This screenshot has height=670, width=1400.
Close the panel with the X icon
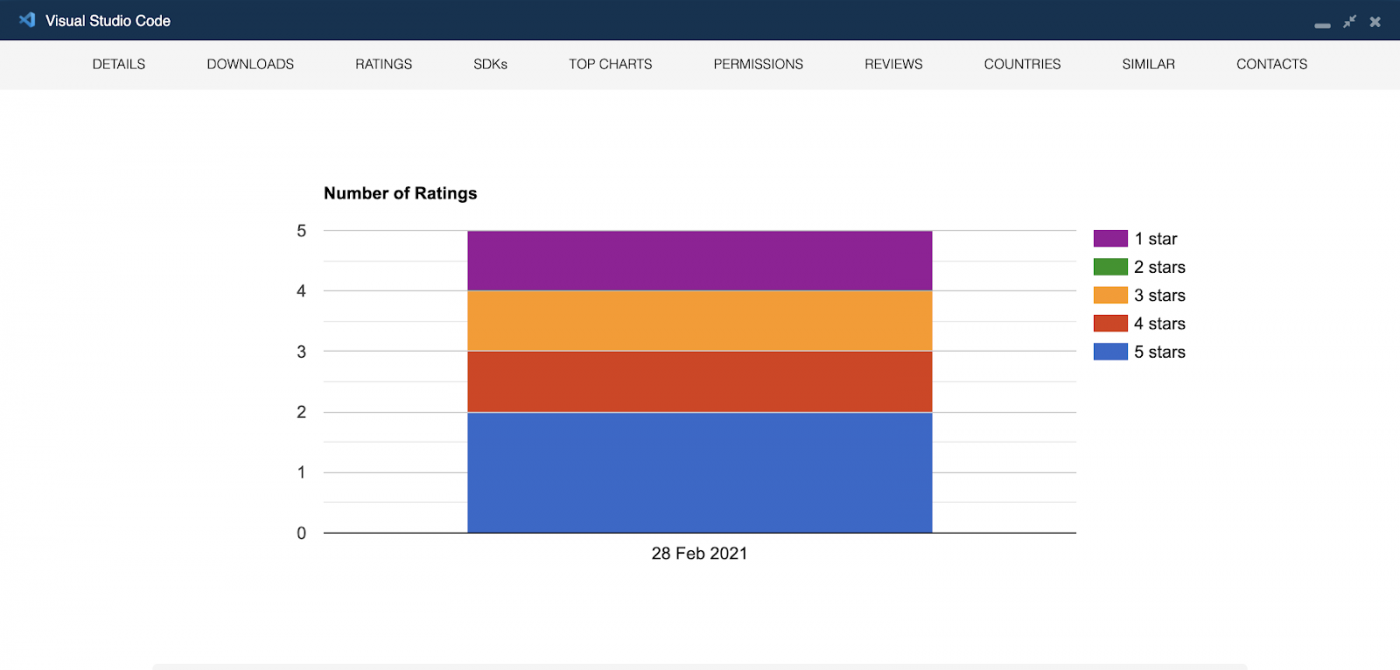click(1375, 21)
